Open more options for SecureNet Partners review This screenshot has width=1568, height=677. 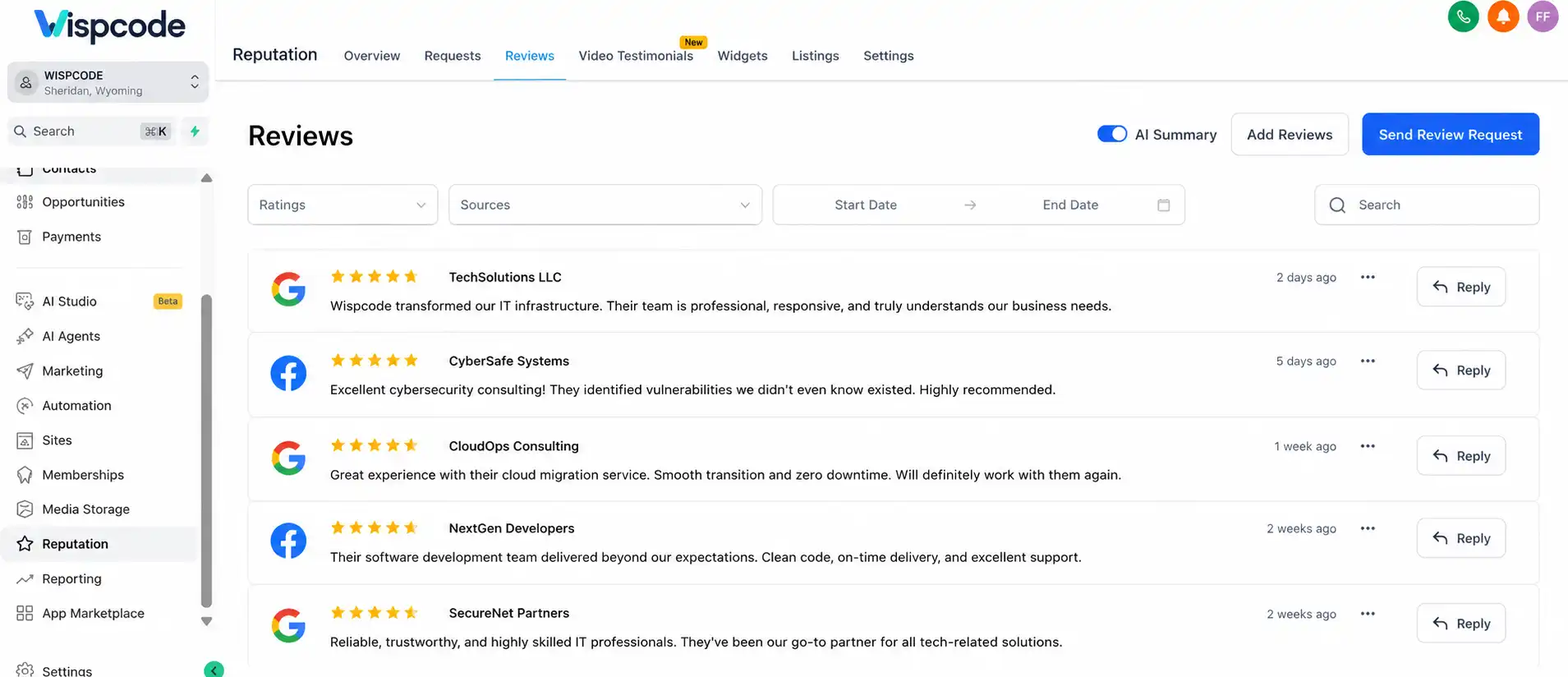coord(1368,614)
